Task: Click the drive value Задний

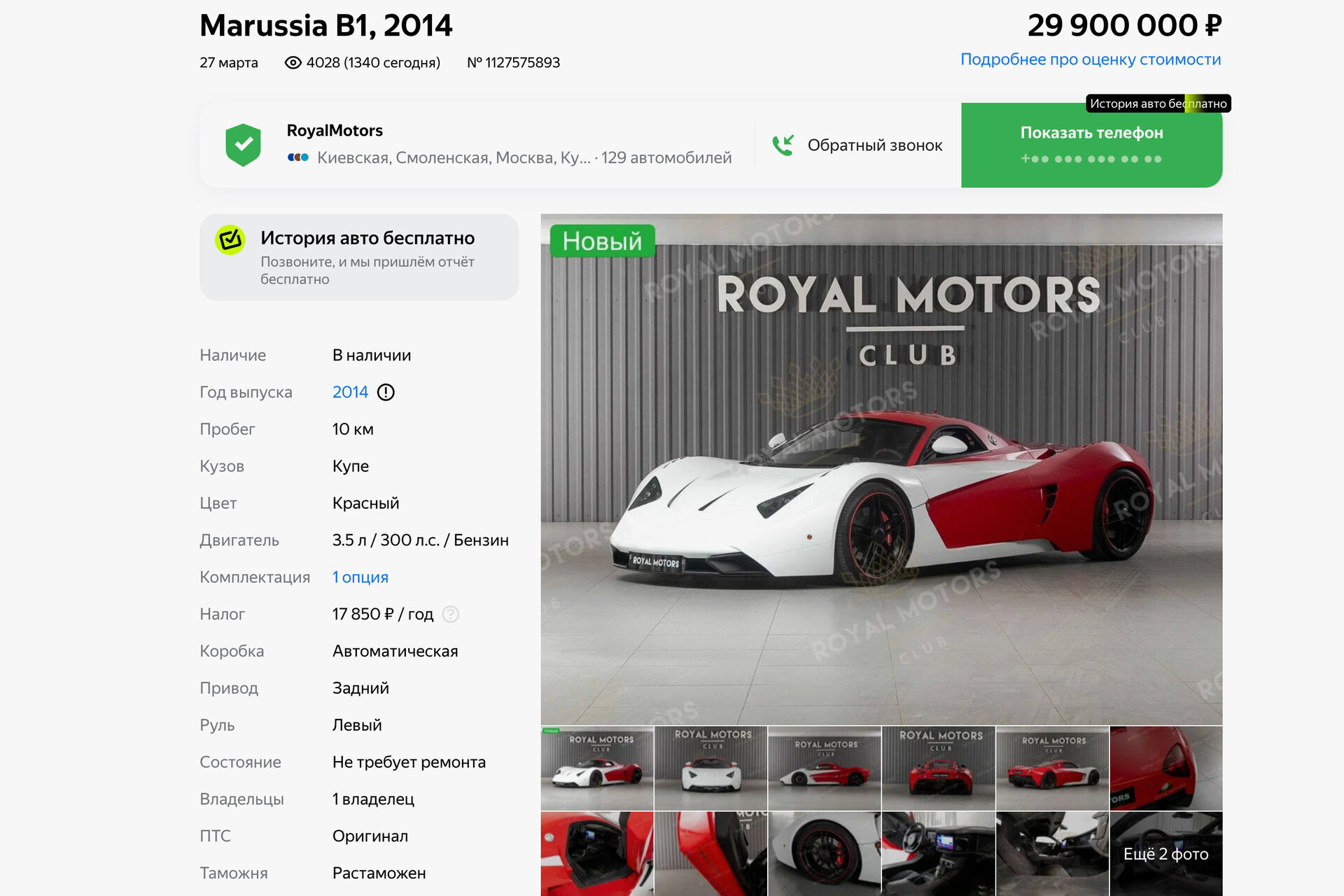Action: click(x=360, y=688)
